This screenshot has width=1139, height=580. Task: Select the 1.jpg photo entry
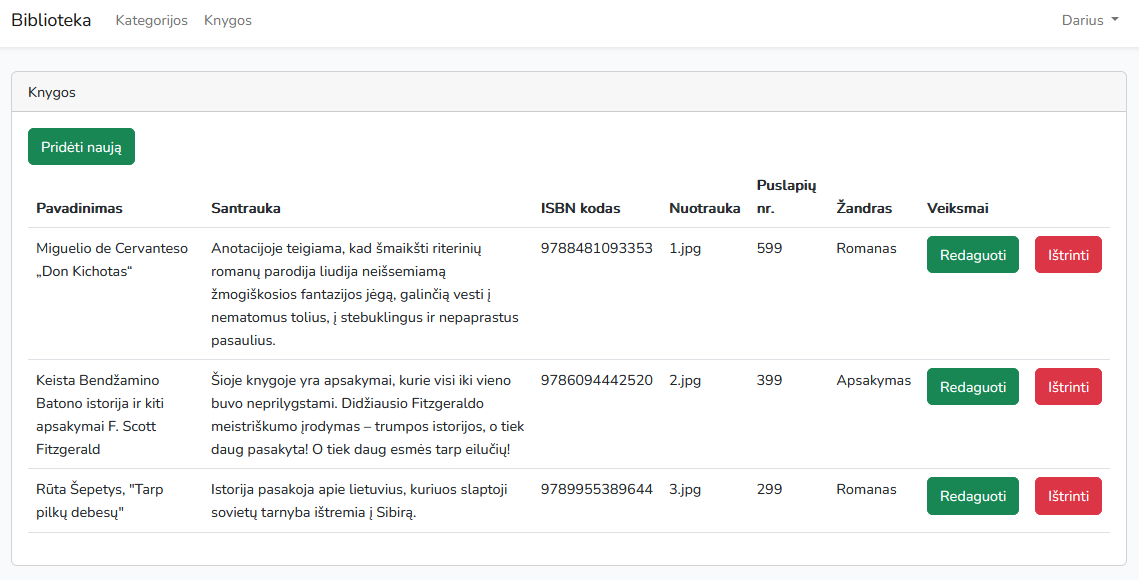(685, 248)
